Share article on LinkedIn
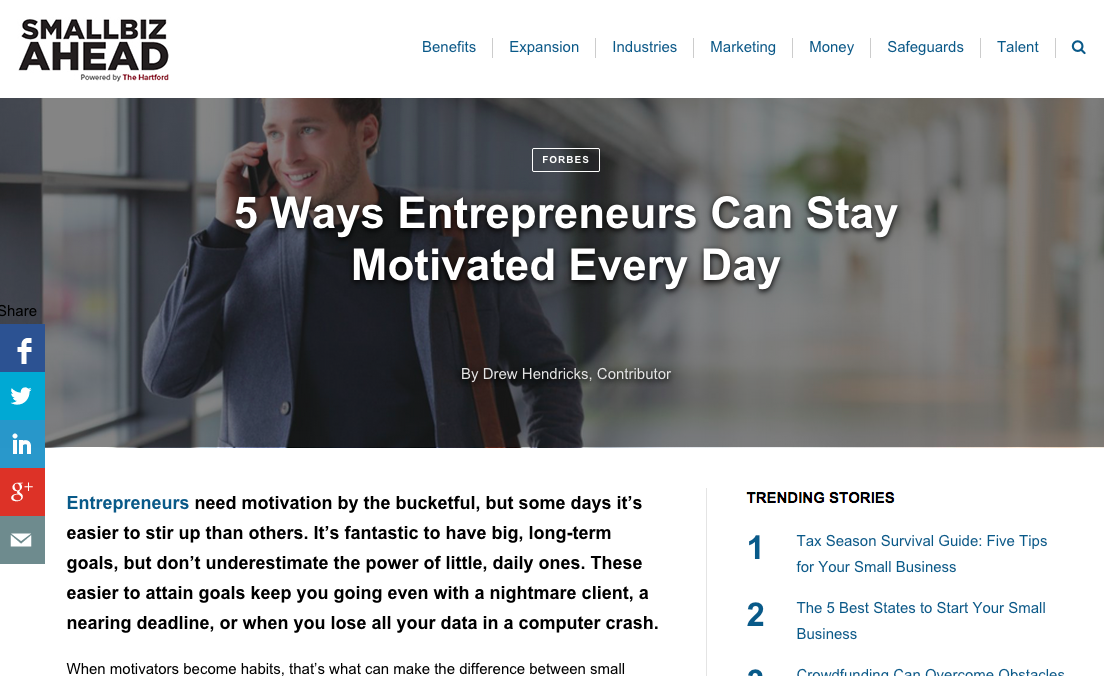Screen dimensions: 1104x676 click(22, 444)
